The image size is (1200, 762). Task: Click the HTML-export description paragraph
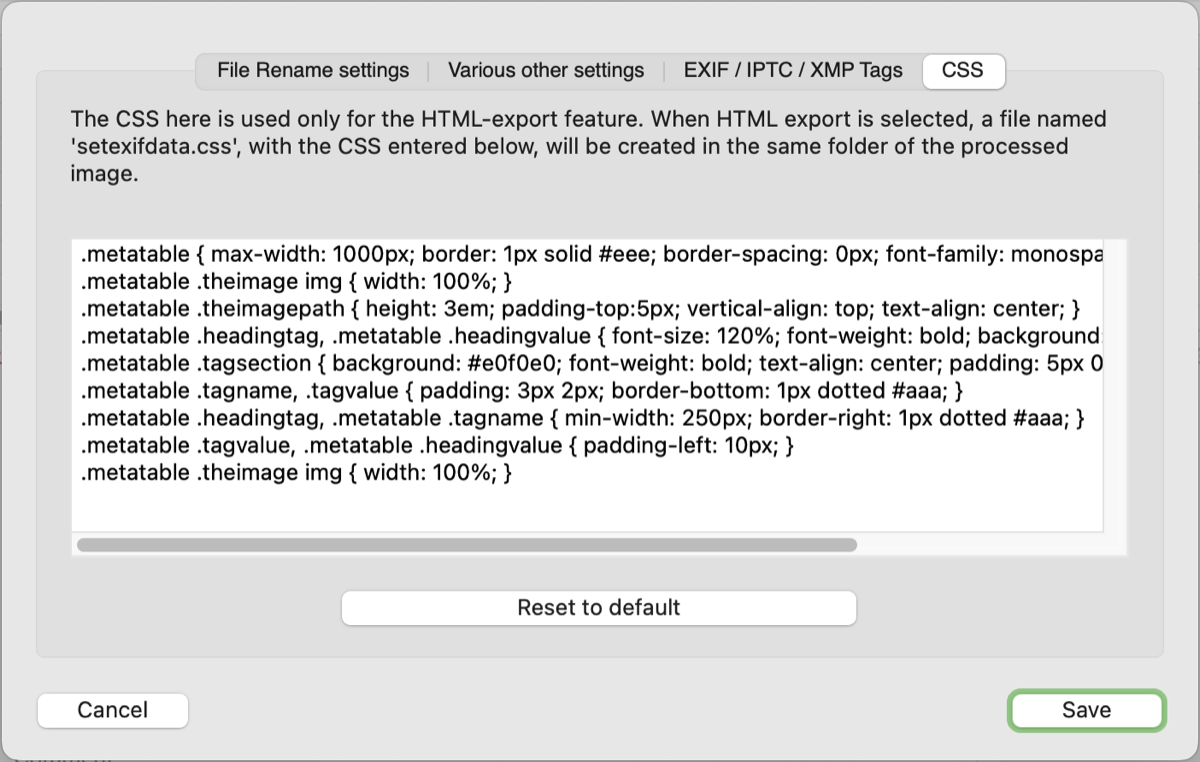point(587,146)
